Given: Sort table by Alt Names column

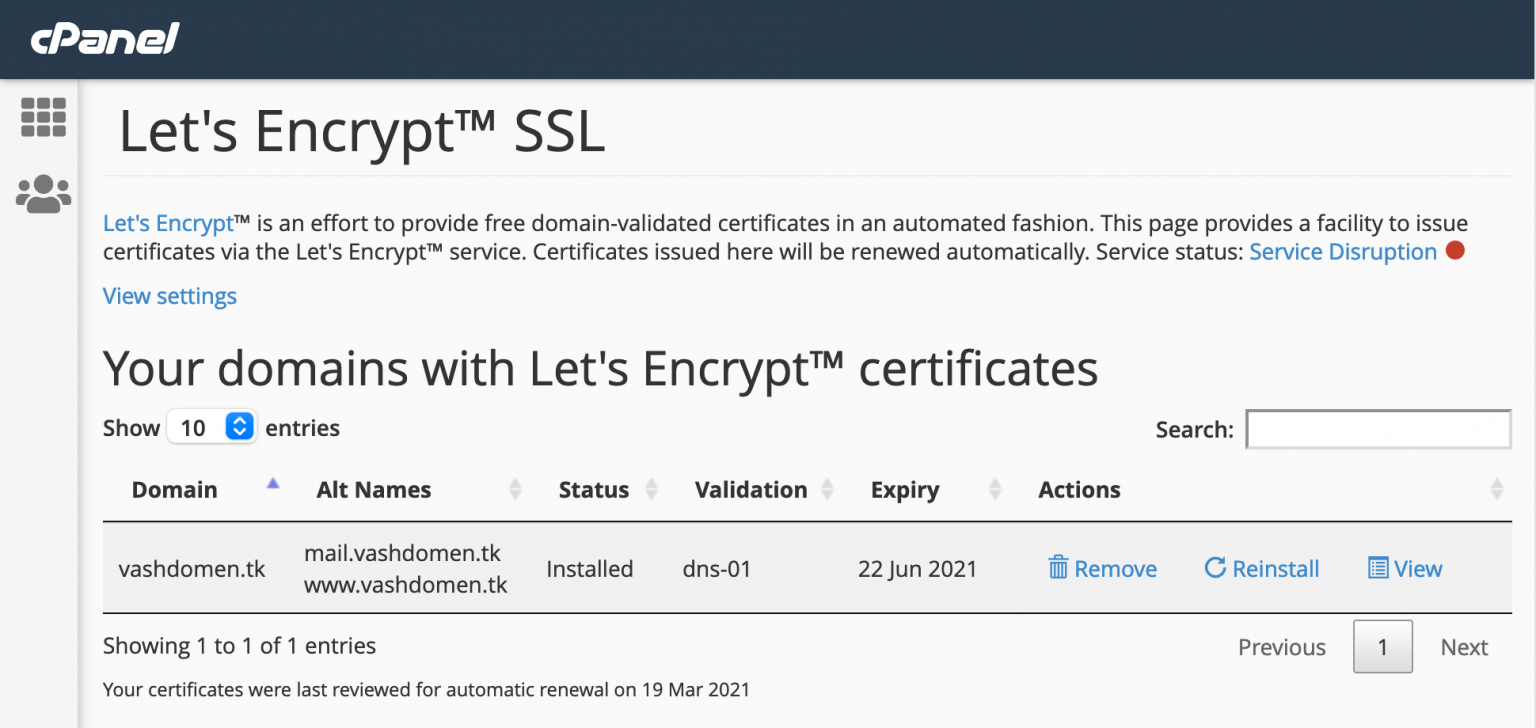Looking at the screenshot, I should point(515,489).
